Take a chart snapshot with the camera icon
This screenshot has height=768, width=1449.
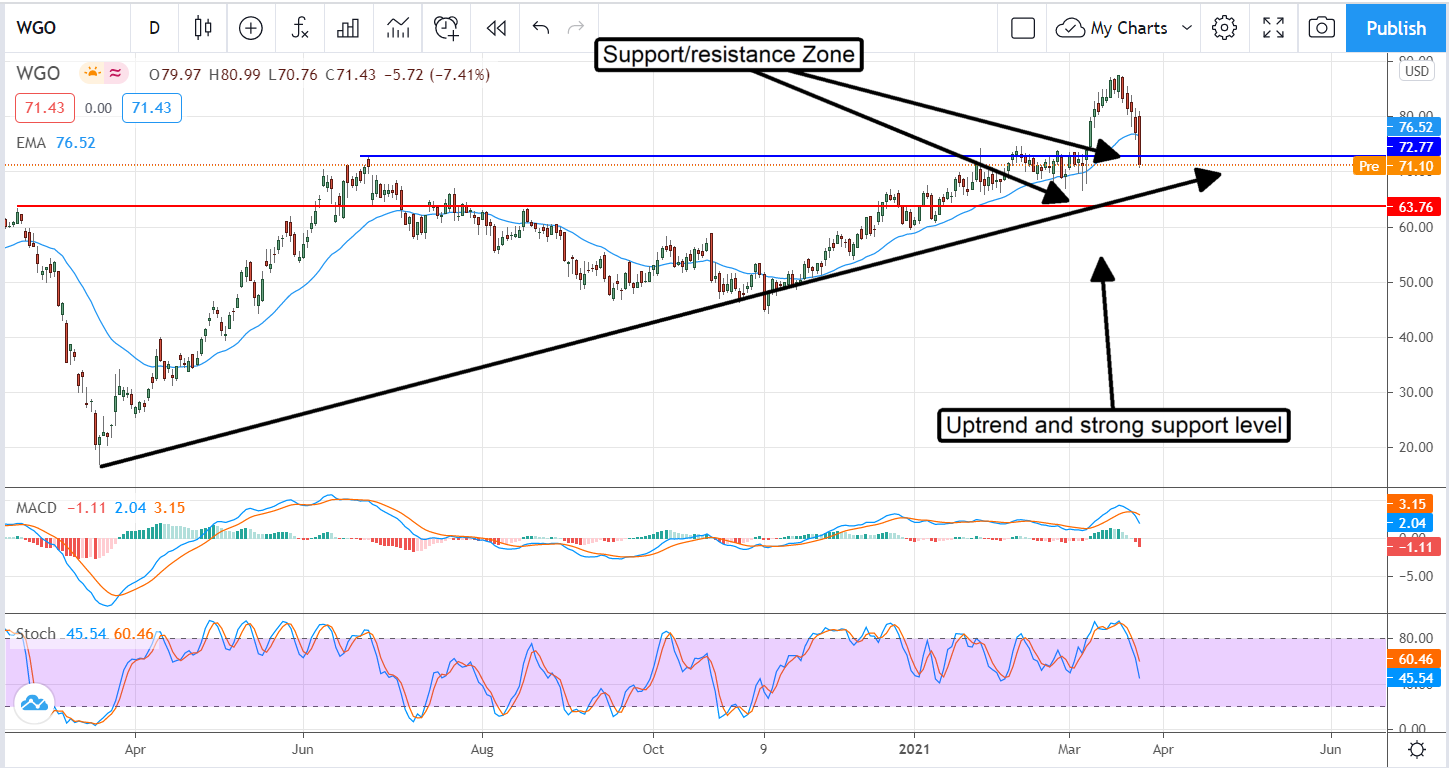click(1322, 28)
